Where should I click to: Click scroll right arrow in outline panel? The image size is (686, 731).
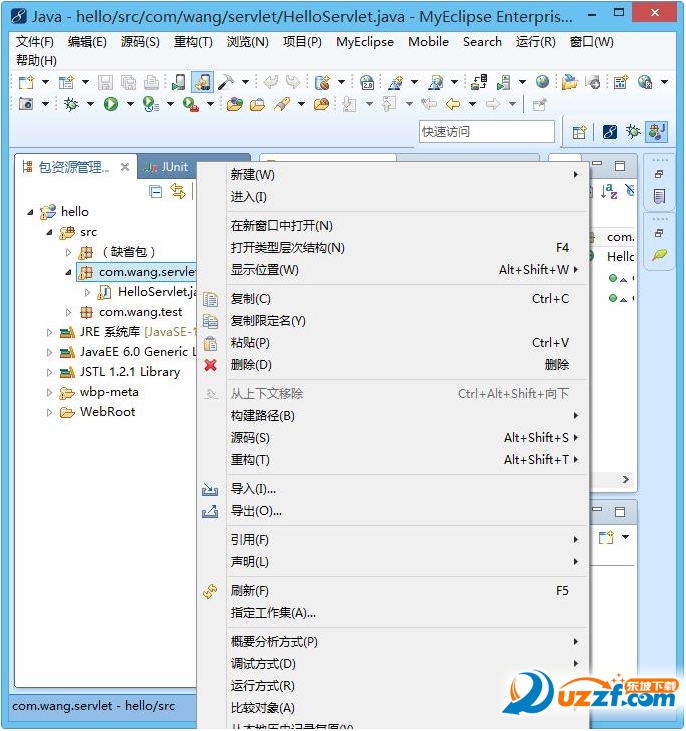tap(625, 480)
